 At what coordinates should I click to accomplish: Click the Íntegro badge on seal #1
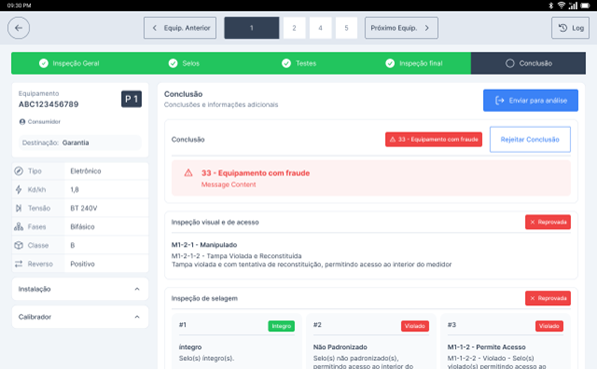coord(281,326)
